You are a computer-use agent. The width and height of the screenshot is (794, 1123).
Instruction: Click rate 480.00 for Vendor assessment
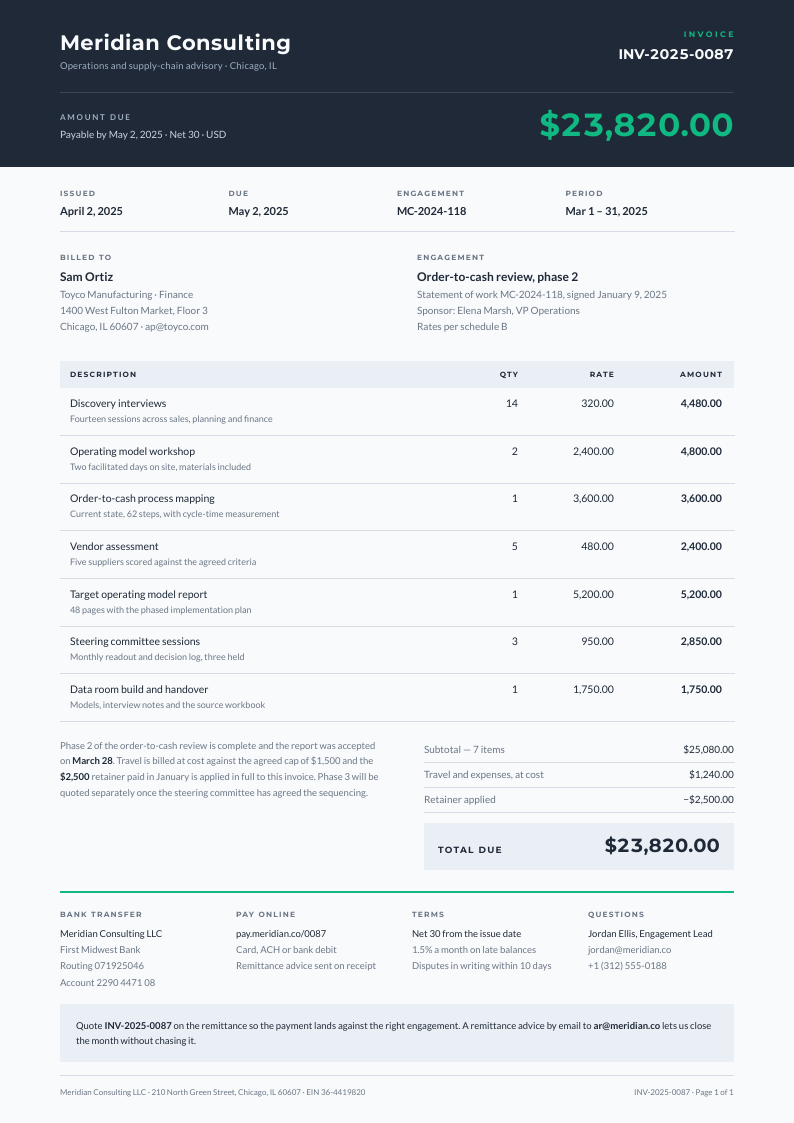tap(598, 546)
